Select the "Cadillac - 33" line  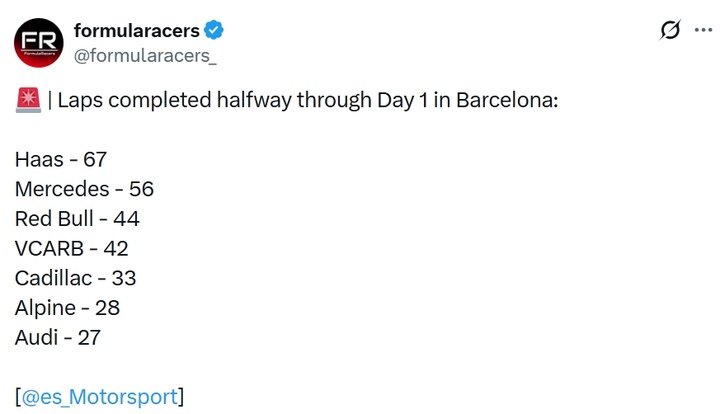(x=75, y=278)
